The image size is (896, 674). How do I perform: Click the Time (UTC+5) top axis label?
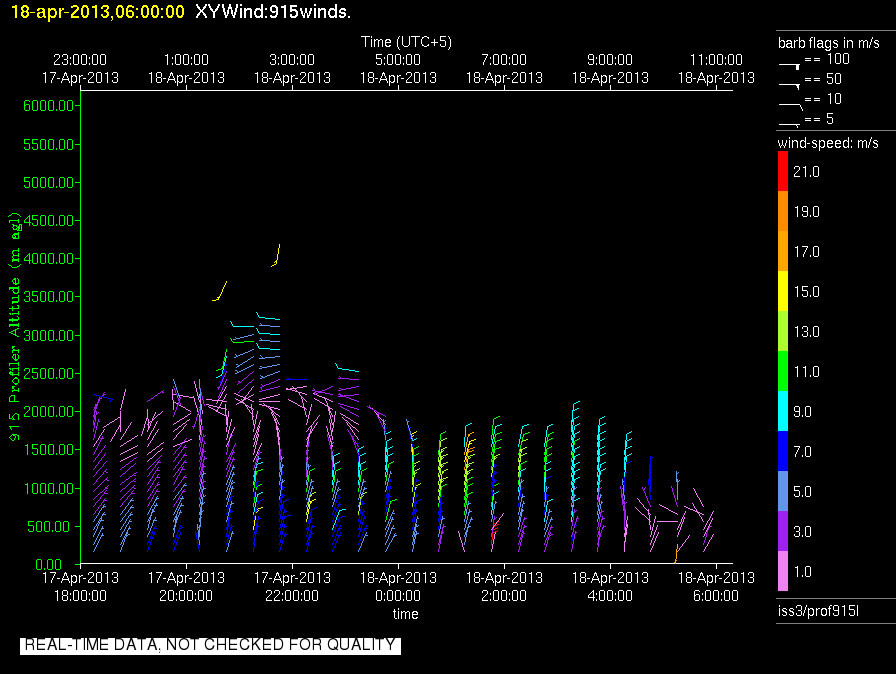(x=406, y=42)
